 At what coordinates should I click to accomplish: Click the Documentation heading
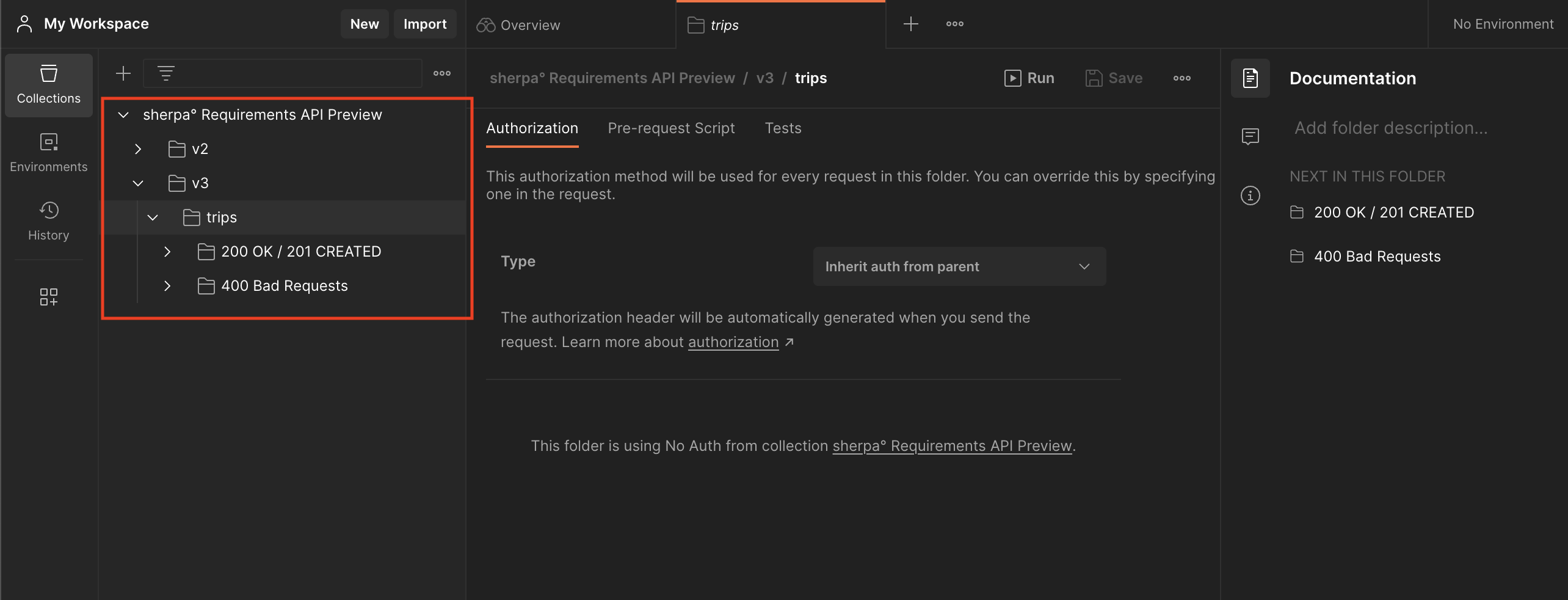[x=1352, y=78]
